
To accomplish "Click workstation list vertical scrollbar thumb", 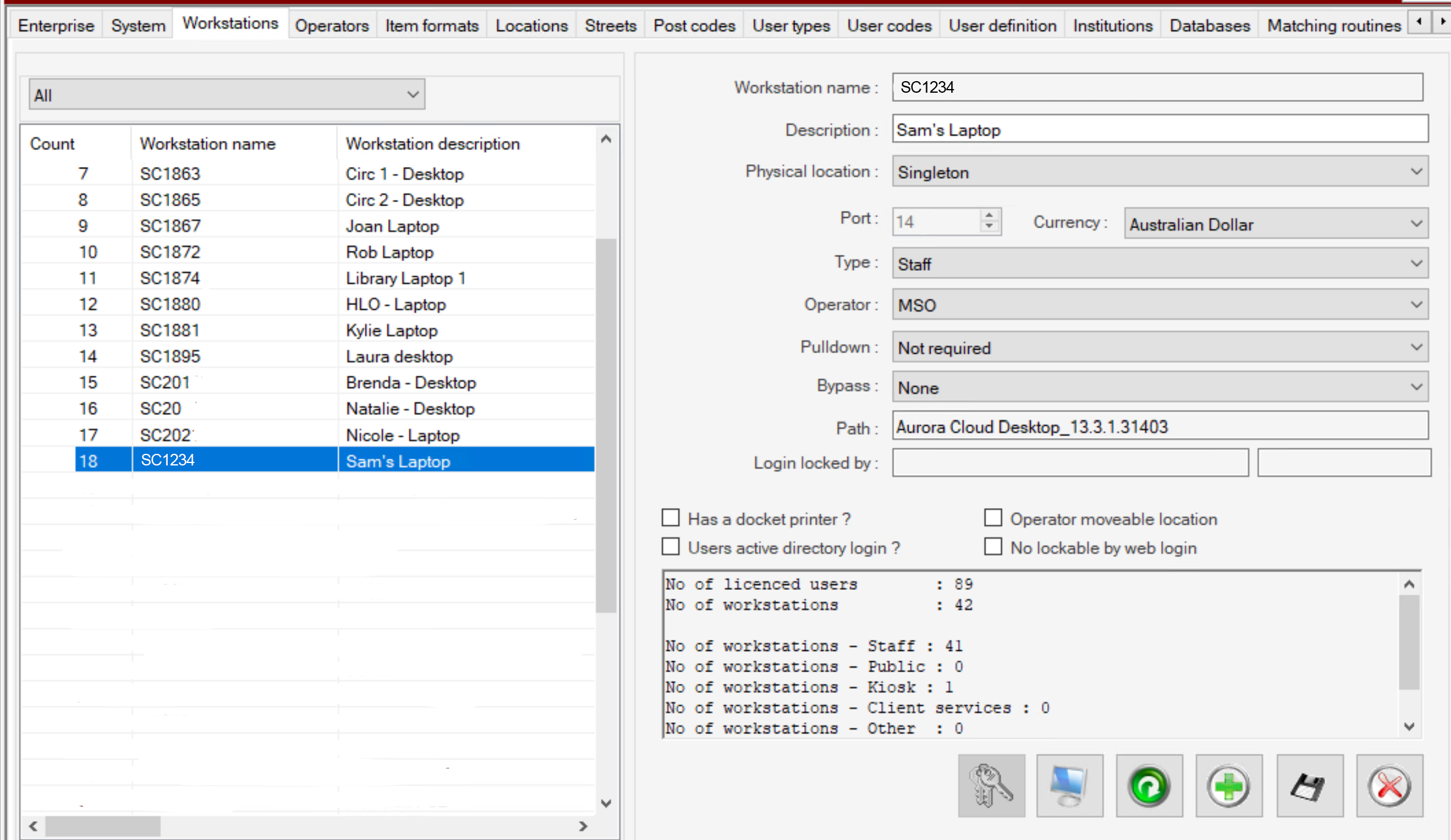I will pos(606,424).
